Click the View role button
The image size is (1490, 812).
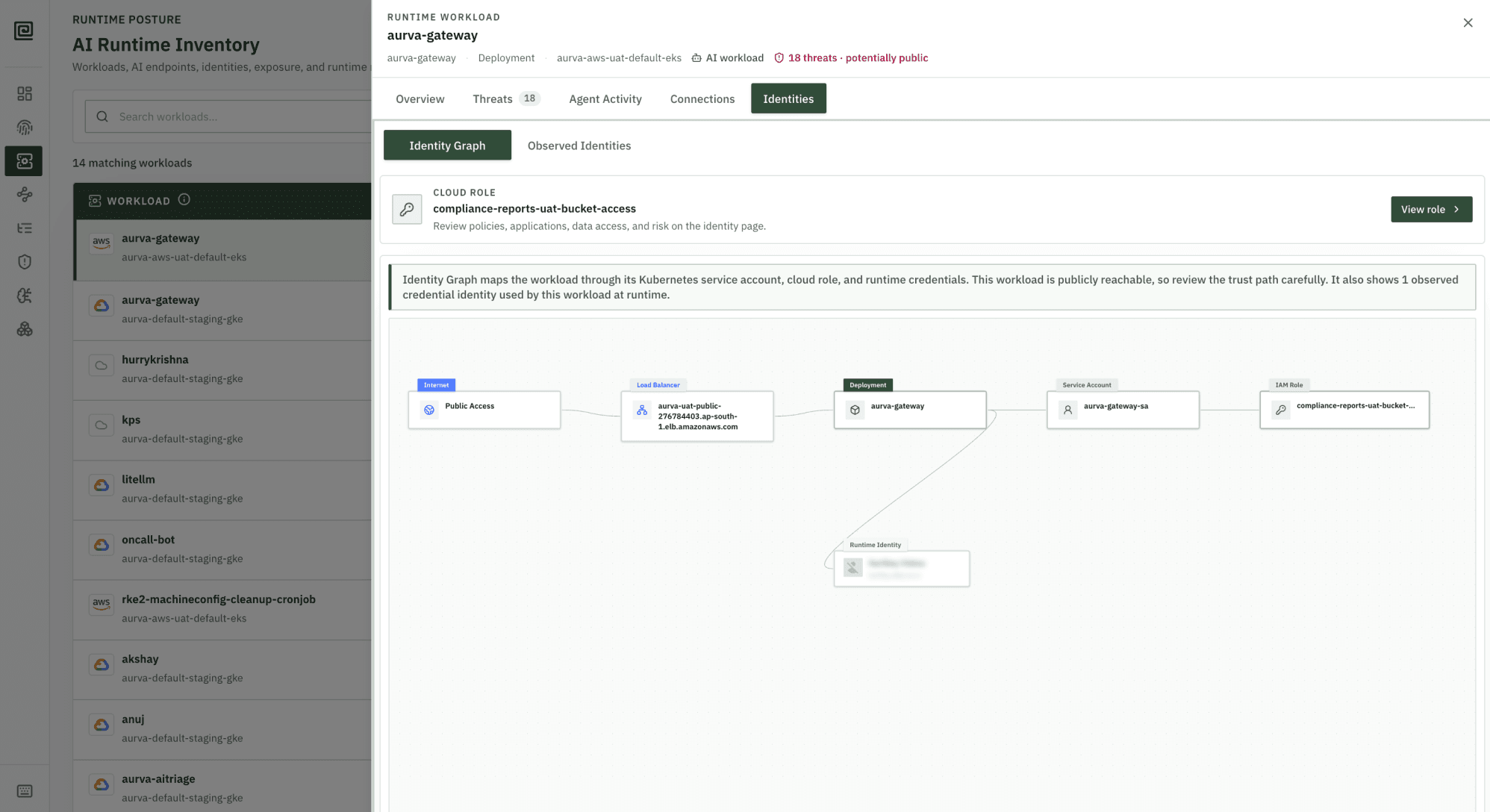[x=1431, y=210]
